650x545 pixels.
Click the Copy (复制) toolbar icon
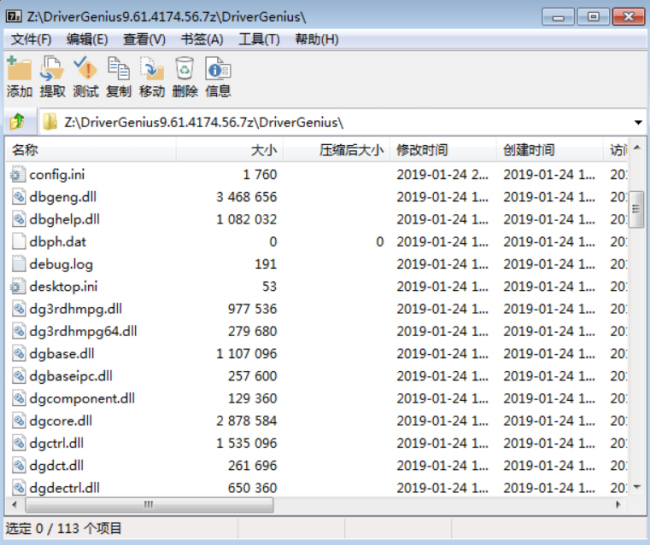pos(119,68)
